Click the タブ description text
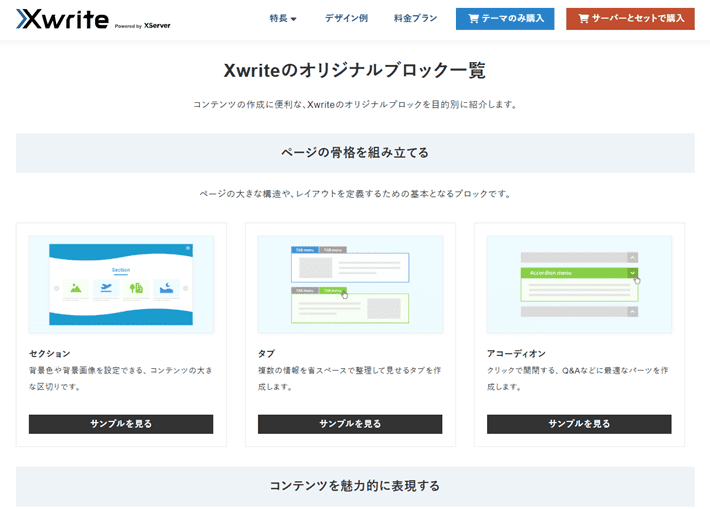The image size is (710, 509). point(350,379)
